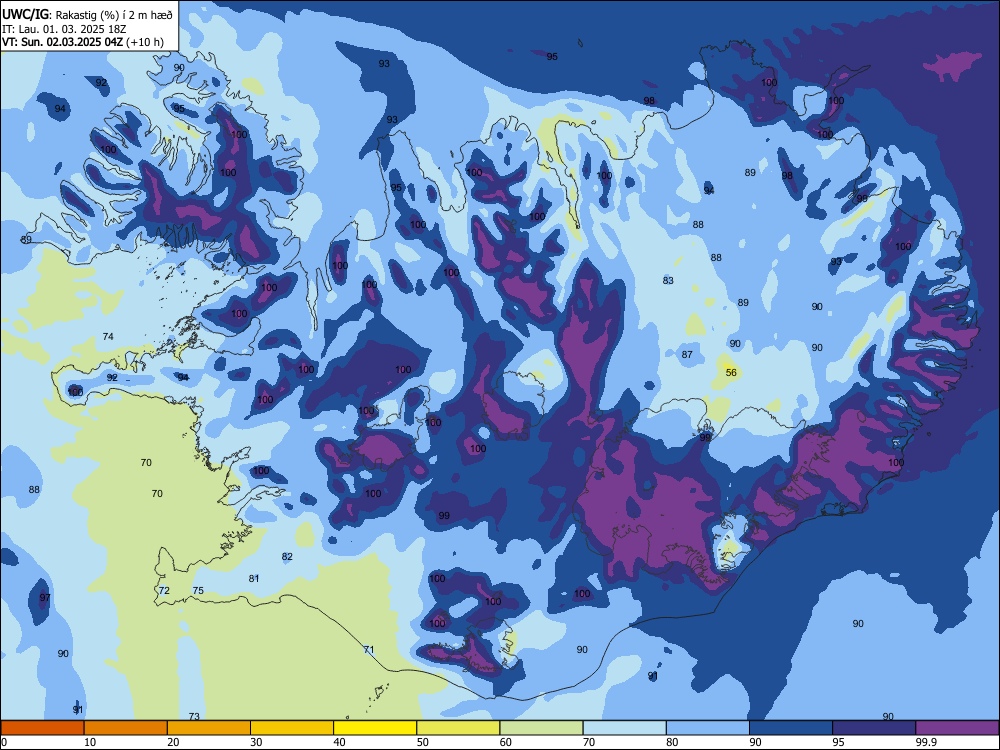Select the indigo 95–99.9 legend swatch
1000x750 pixels.
point(874,728)
